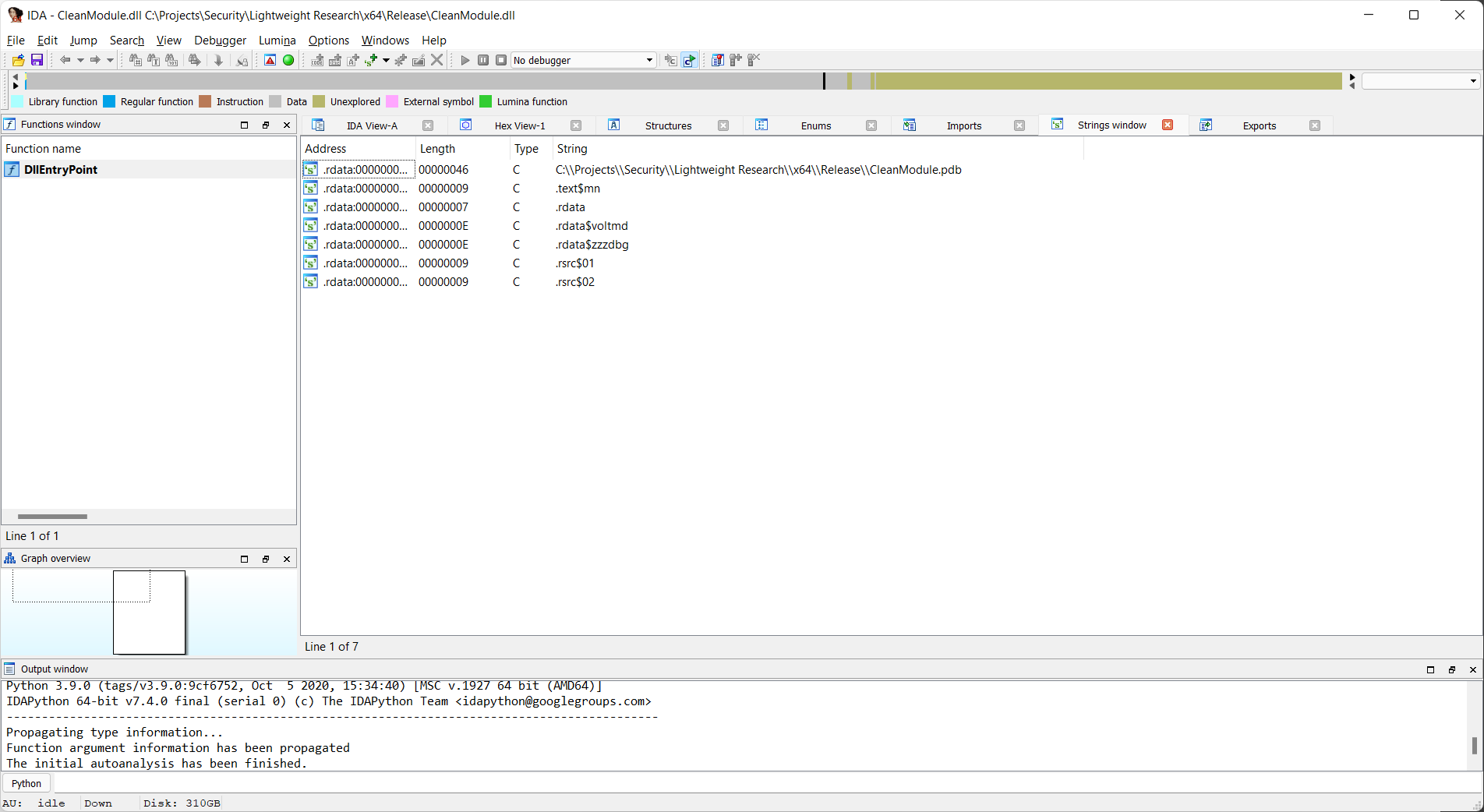Open the Lumina menu
The image size is (1484, 812).
277,41
